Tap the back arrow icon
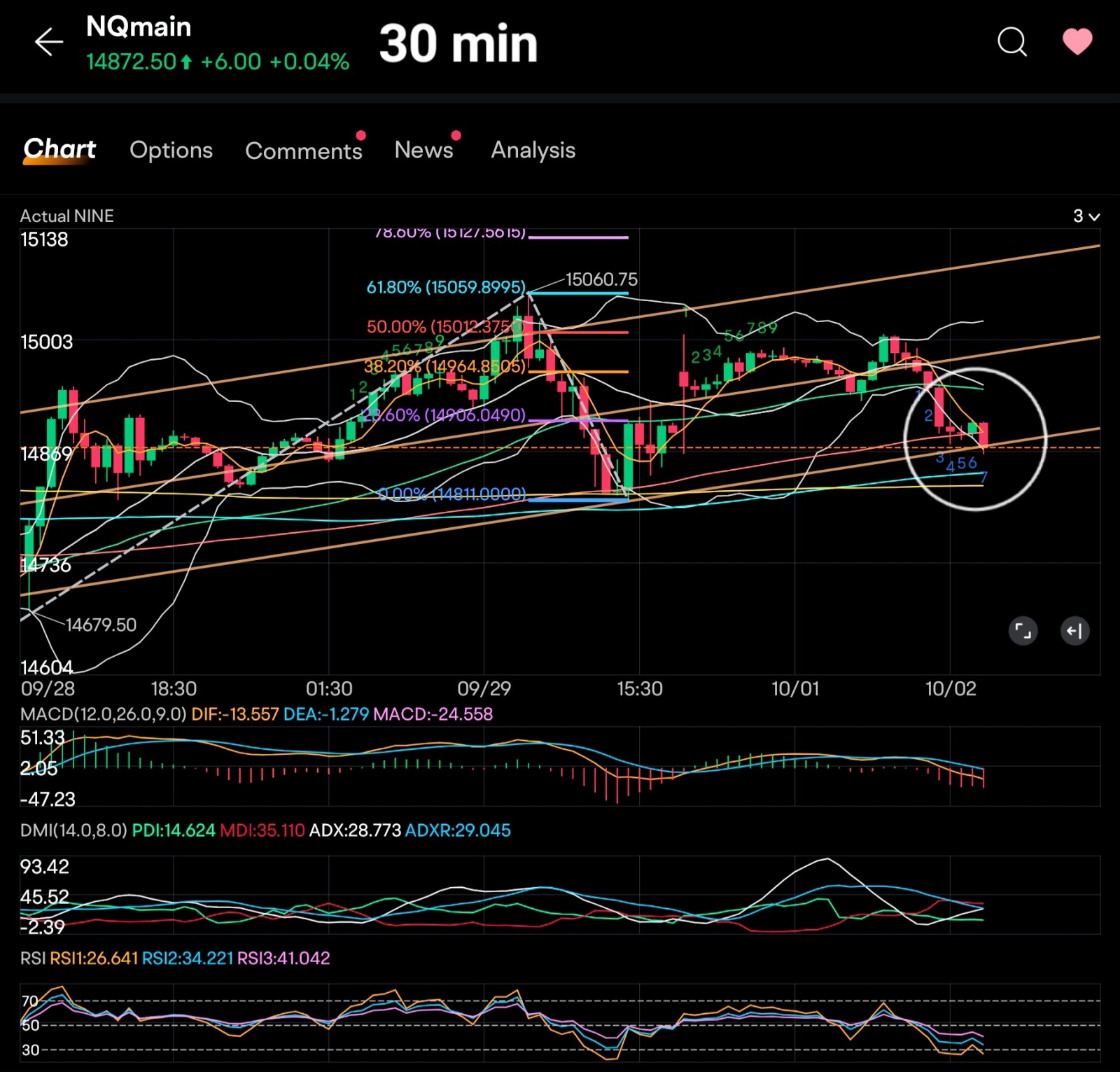The width and height of the screenshot is (1120, 1072). coord(49,42)
